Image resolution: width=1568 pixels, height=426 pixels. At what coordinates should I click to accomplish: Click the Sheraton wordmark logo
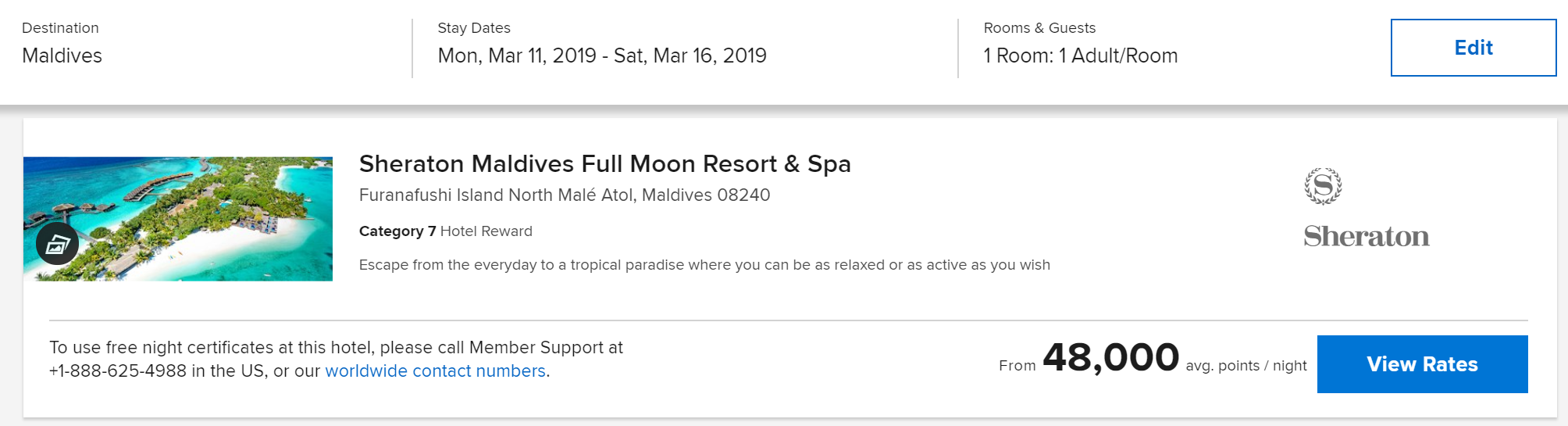[x=1366, y=236]
